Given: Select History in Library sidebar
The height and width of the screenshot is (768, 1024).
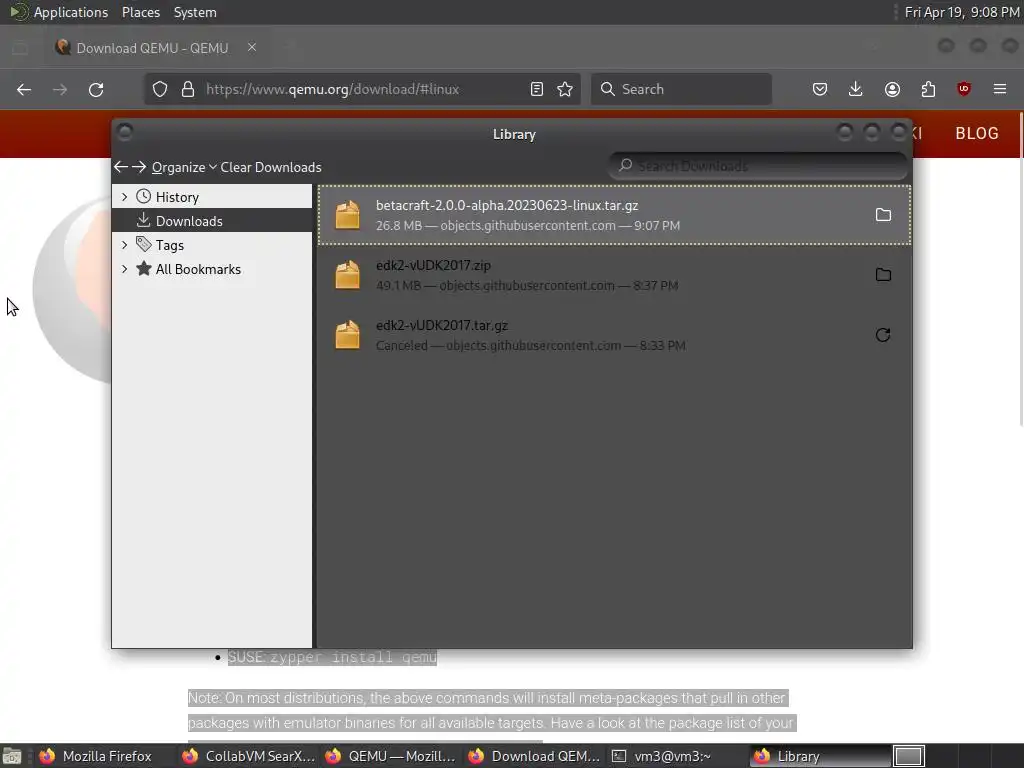Looking at the screenshot, I should (212, 197).
